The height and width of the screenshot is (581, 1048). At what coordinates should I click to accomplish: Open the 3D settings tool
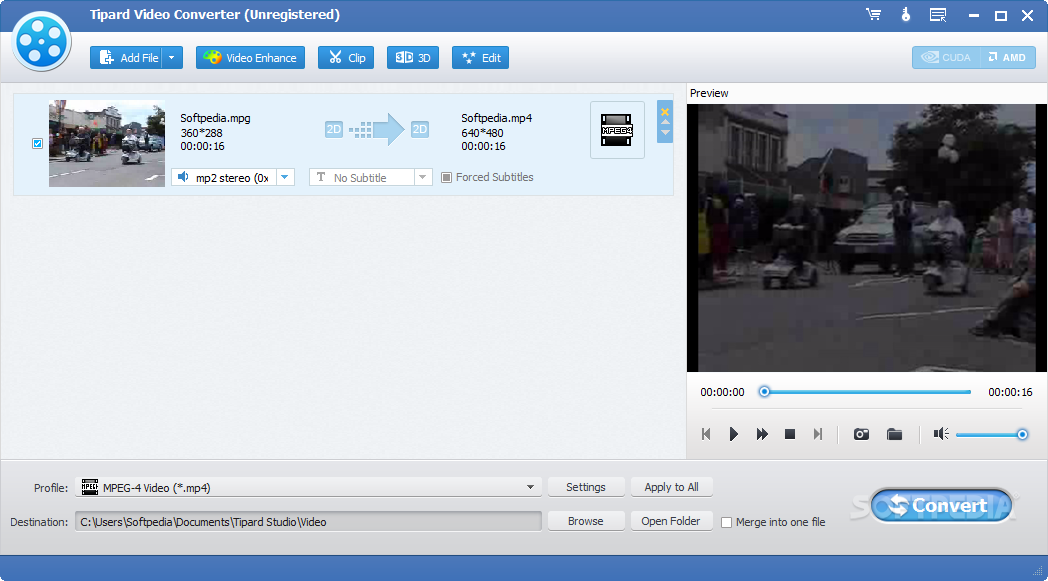tap(412, 57)
